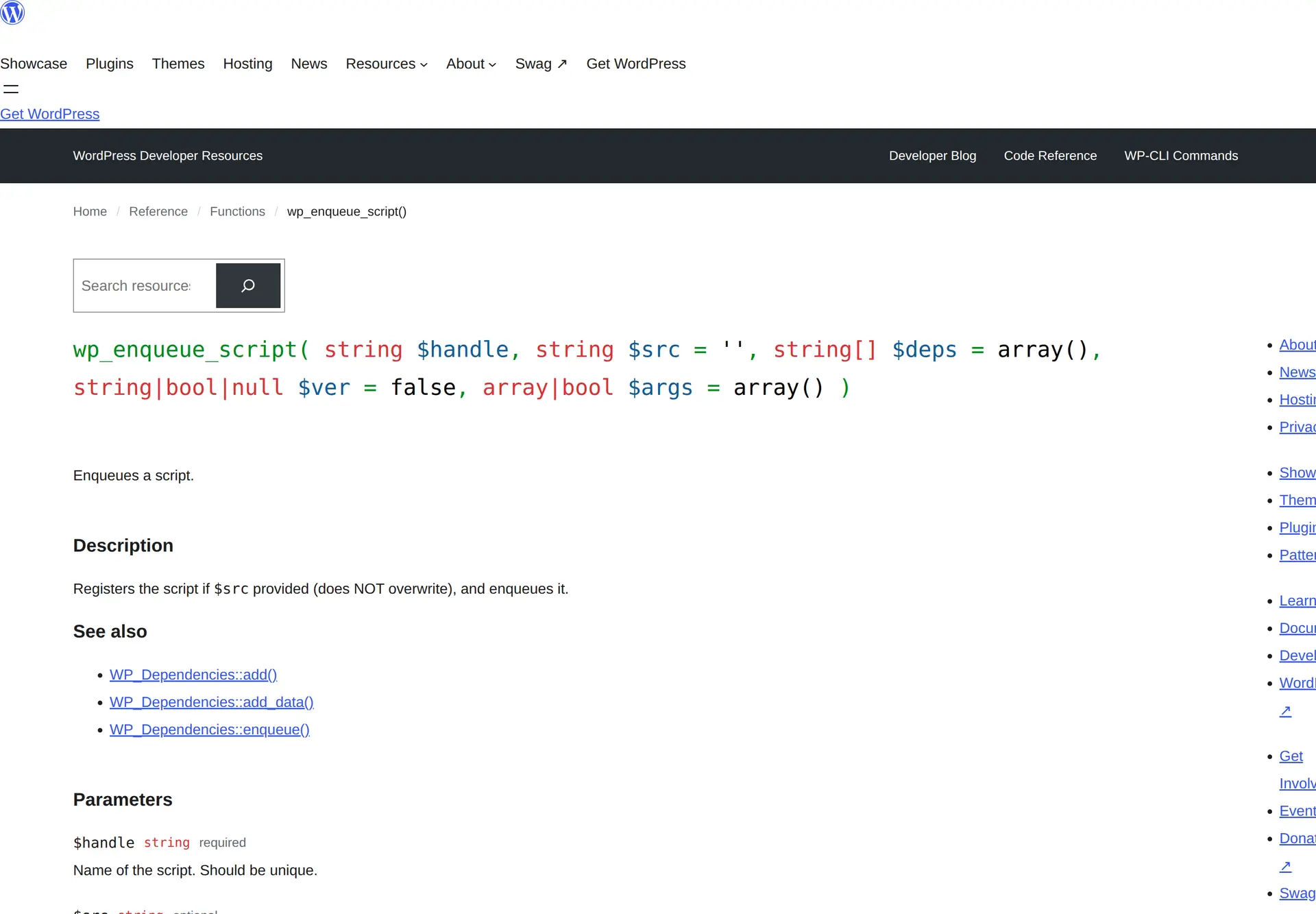Open WP-CLI Commands page
Image resolution: width=1316 pixels, height=914 pixels.
[x=1181, y=156]
